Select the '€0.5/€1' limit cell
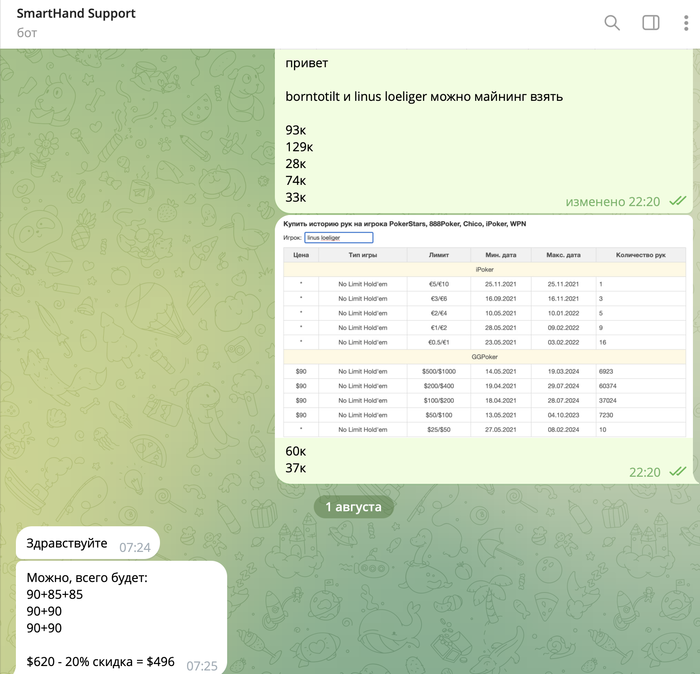Viewport: 700px width, 674px height. (439, 342)
